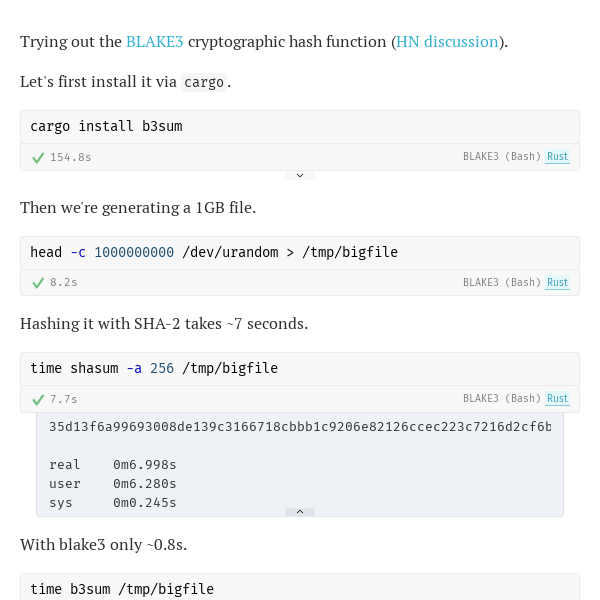
Task: Click BLAKE3 (Bash) label on shasum cell
Action: click(502, 398)
